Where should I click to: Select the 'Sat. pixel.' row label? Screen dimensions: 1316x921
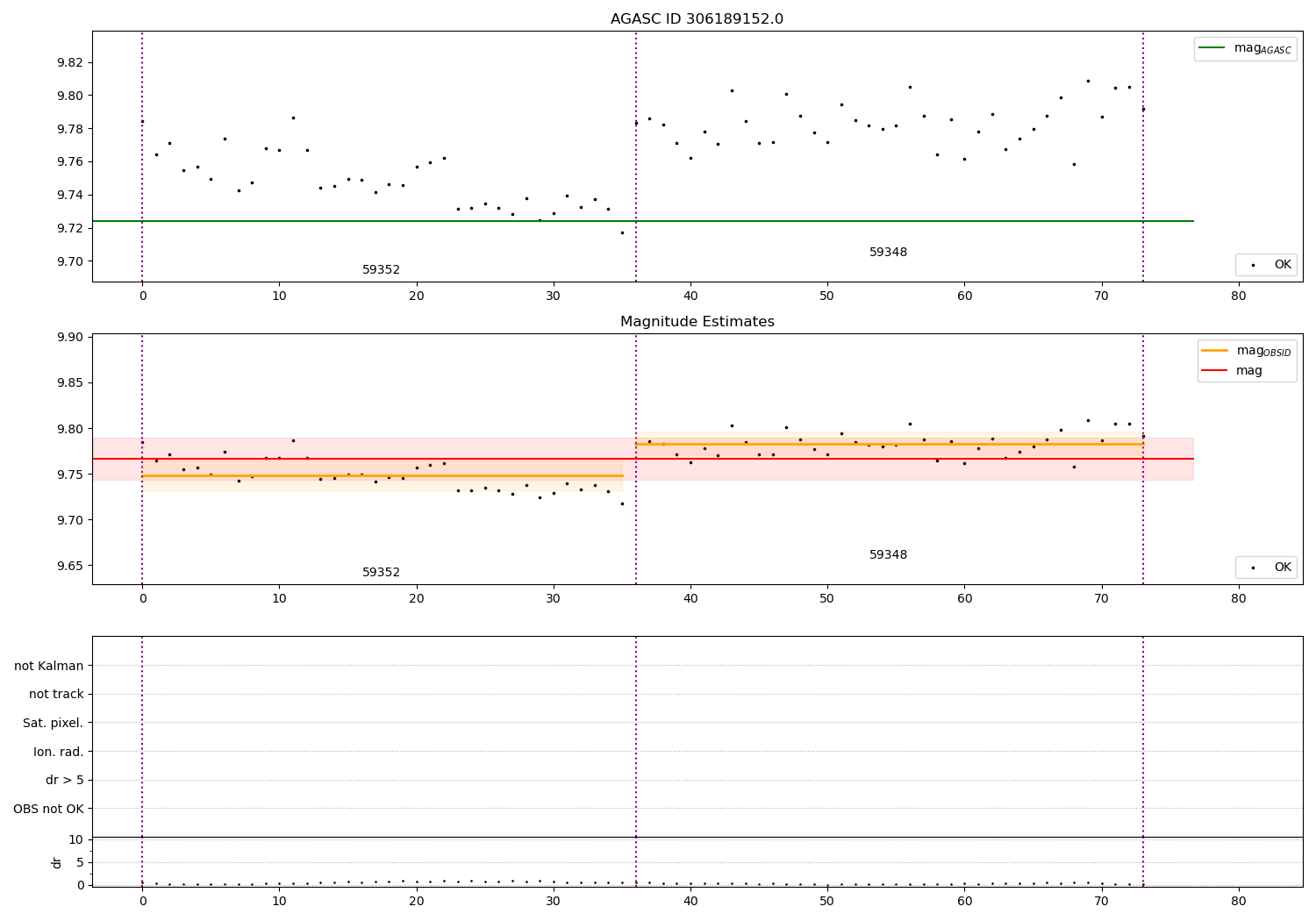click(x=54, y=724)
